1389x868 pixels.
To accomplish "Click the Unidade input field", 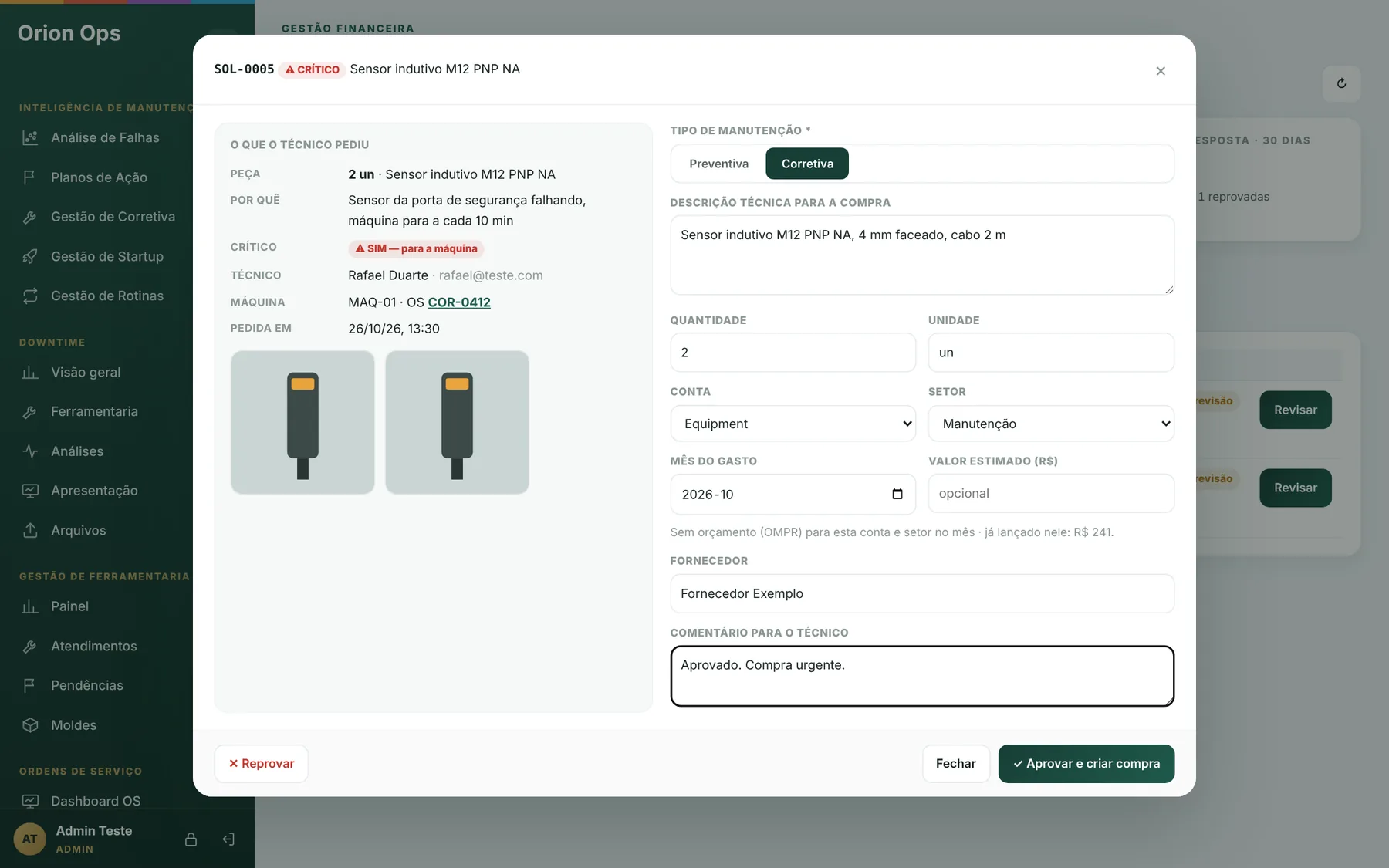I will coord(1051,353).
